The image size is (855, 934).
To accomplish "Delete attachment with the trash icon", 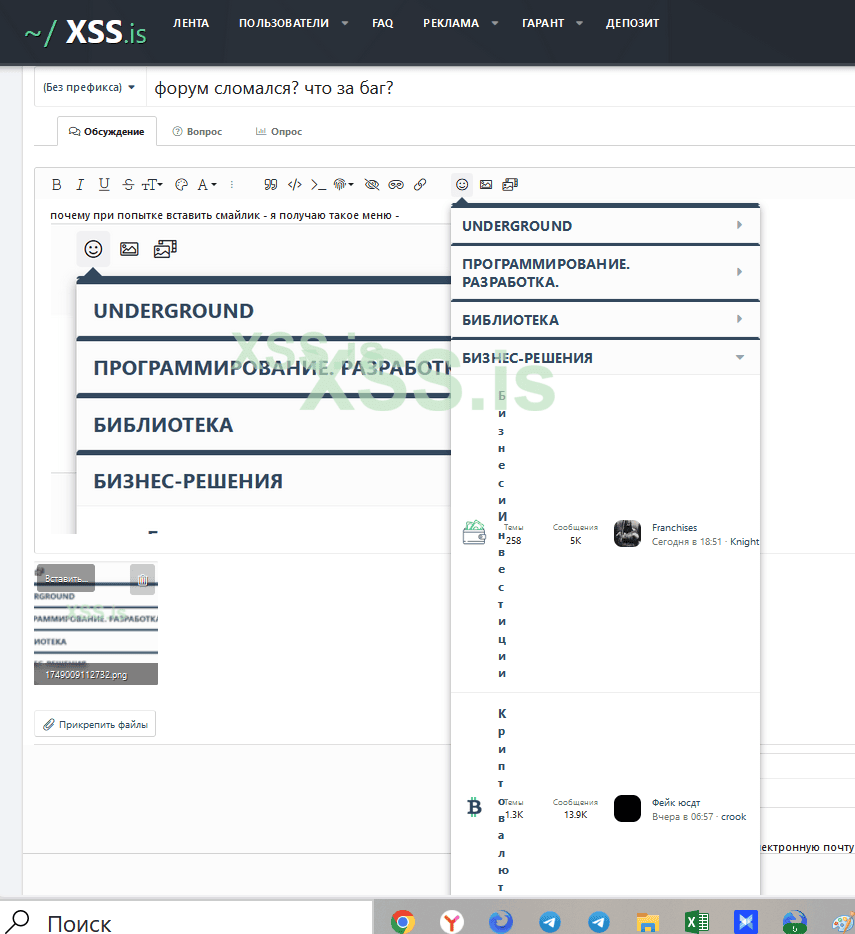I will [x=142, y=580].
